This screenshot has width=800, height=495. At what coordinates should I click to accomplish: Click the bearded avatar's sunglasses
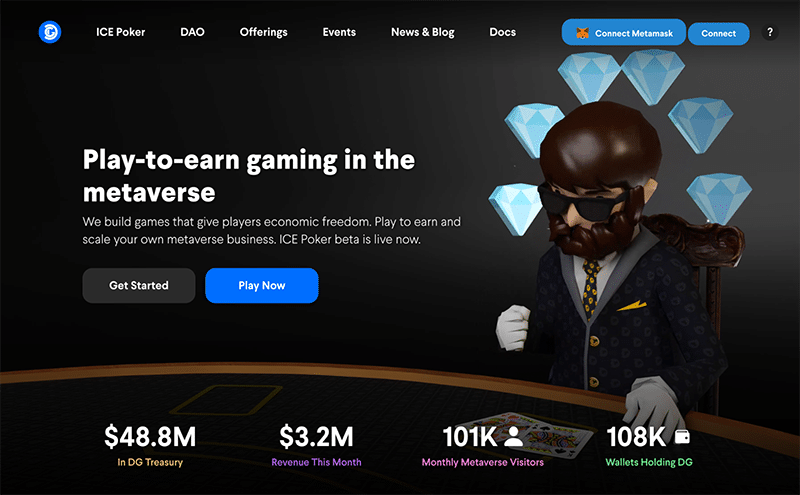point(584,202)
